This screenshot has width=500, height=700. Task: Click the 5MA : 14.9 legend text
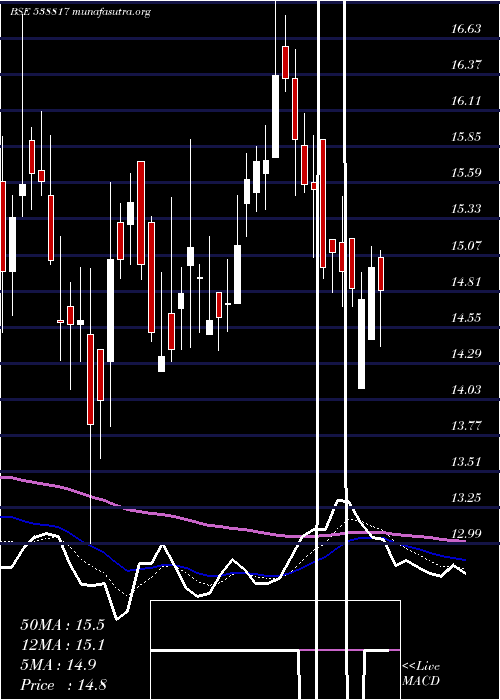[58, 665]
